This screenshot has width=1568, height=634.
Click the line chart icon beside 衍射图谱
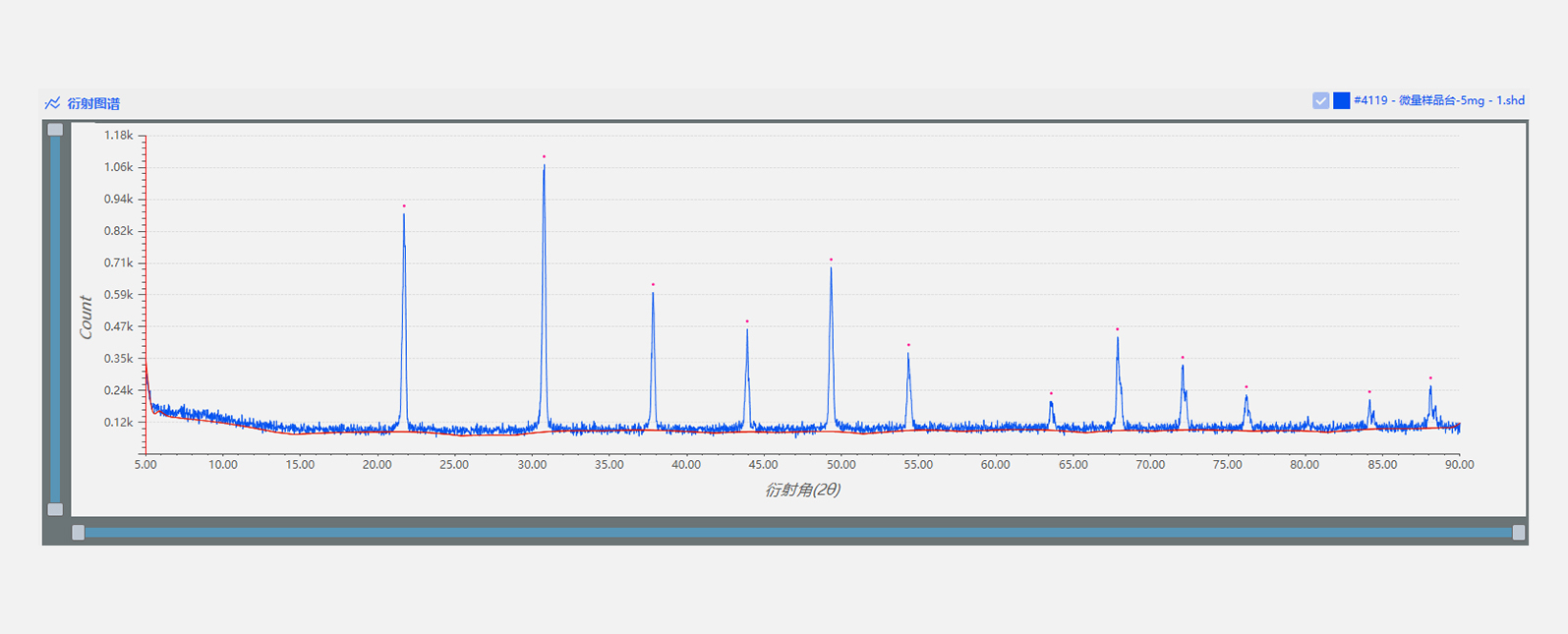[x=52, y=103]
